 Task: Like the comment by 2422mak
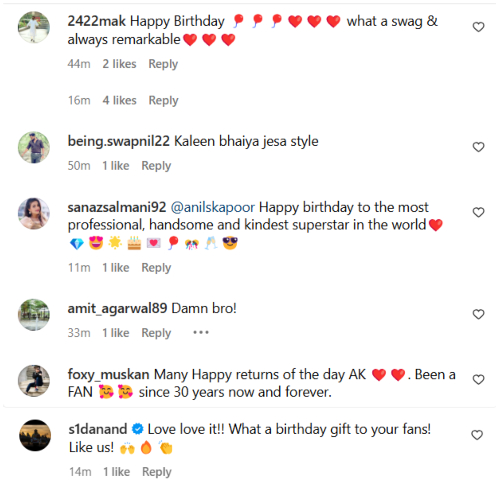[478, 27]
